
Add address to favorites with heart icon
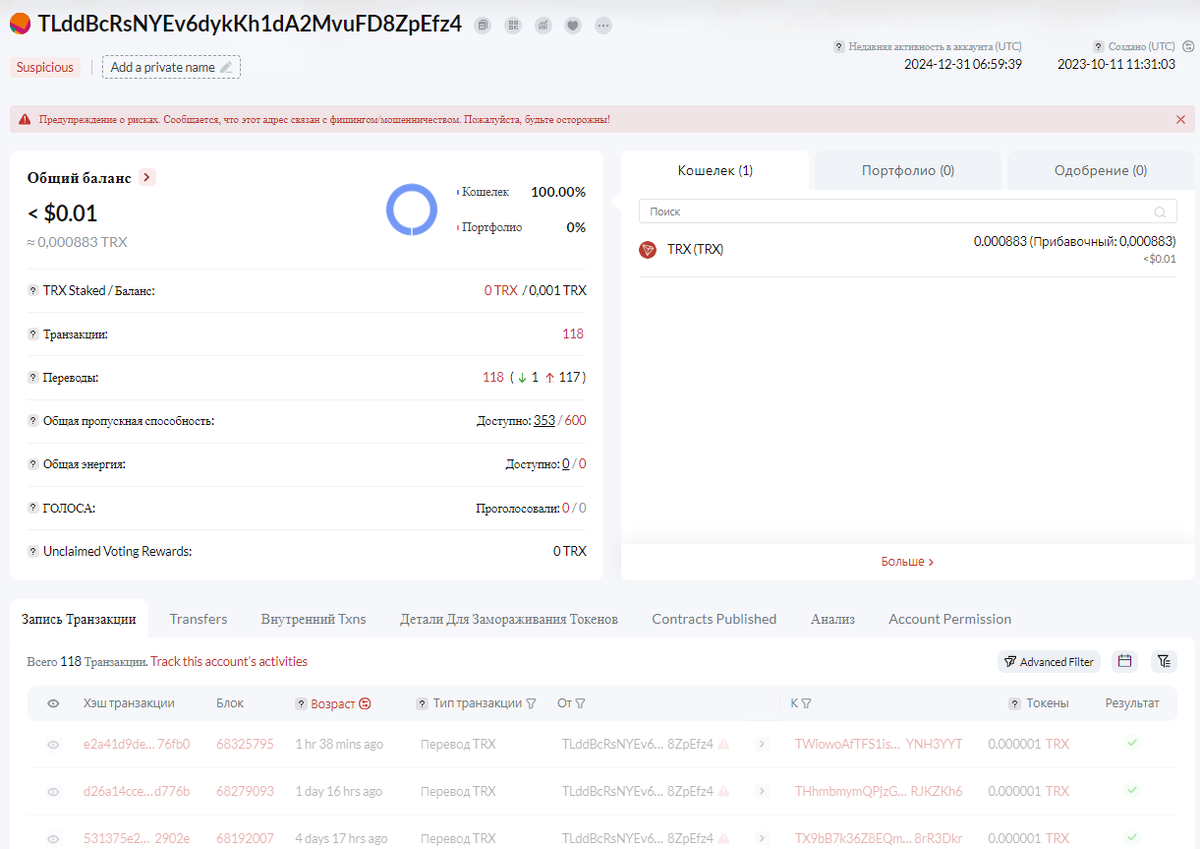[x=573, y=26]
